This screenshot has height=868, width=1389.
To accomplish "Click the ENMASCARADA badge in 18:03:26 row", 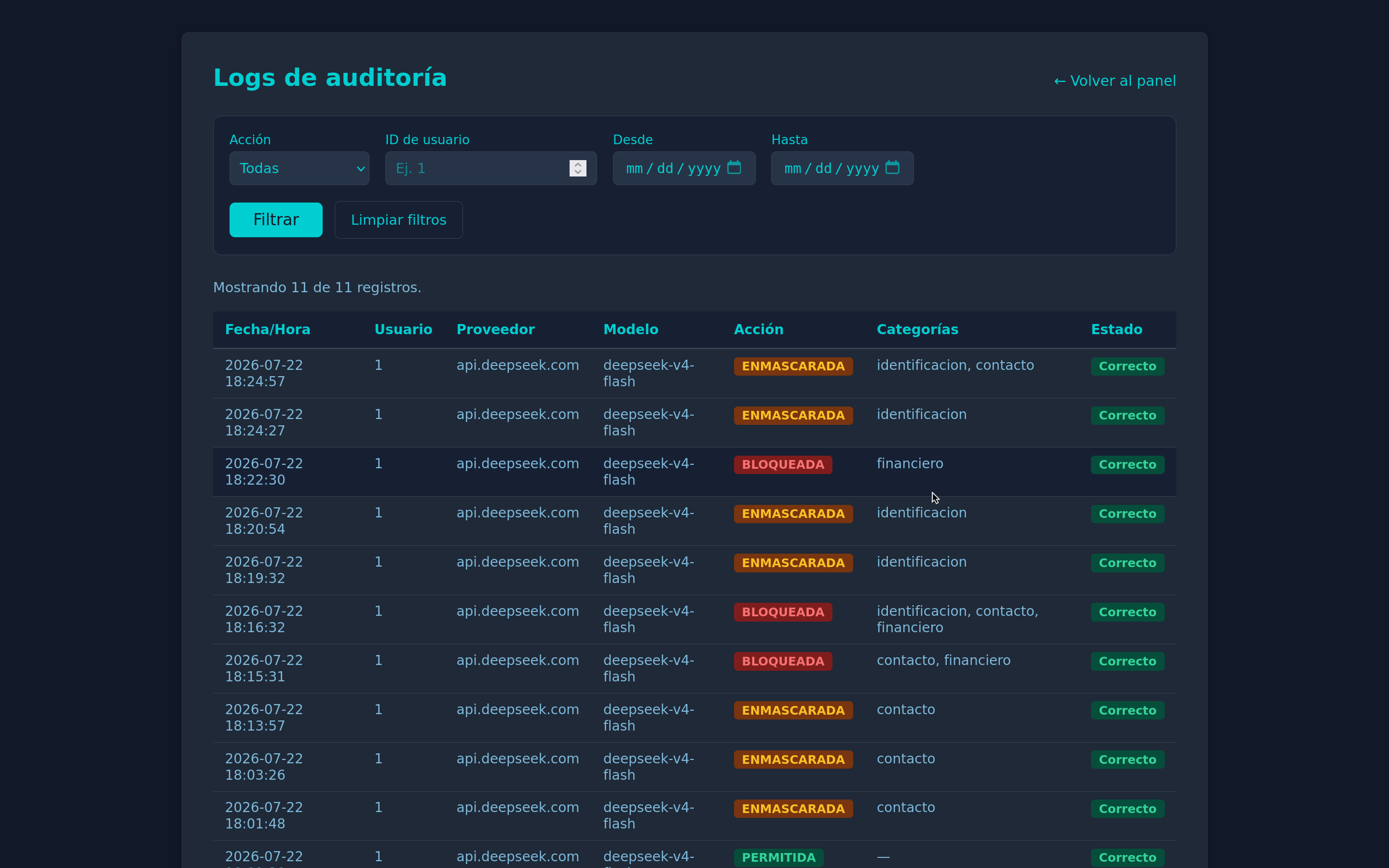I will [x=793, y=759].
